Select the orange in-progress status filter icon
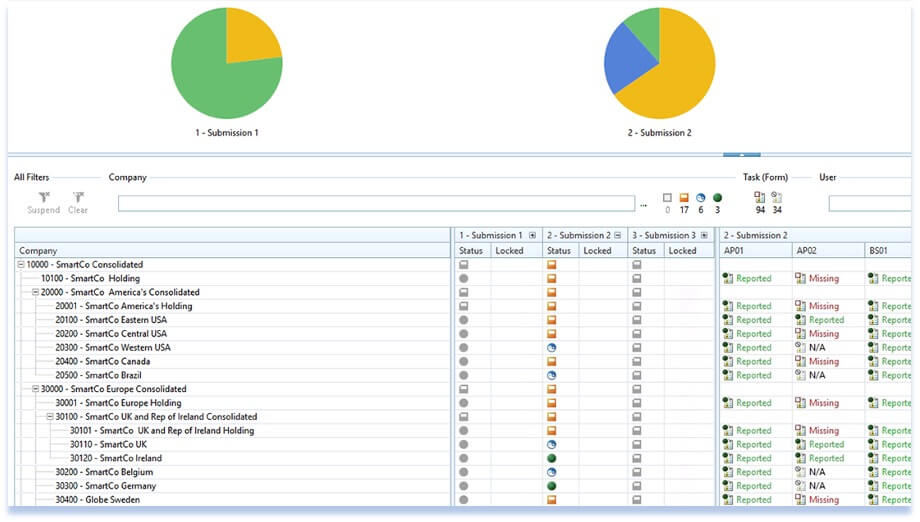The width and height of the screenshot is (920, 522). (x=684, y=198)
